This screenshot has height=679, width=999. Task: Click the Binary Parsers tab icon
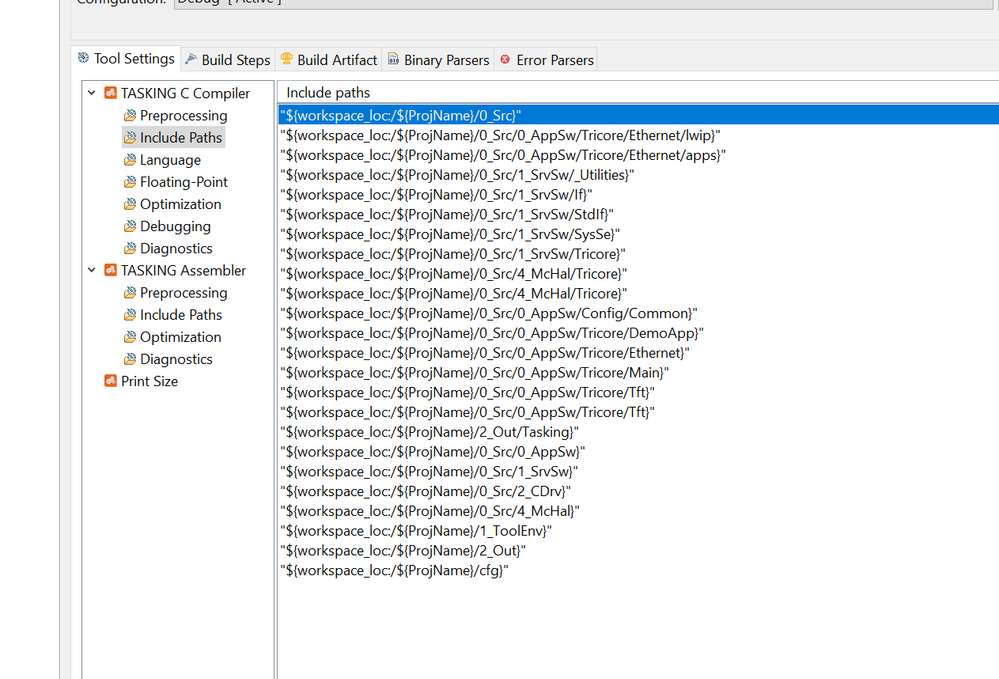tap(393, 60)
